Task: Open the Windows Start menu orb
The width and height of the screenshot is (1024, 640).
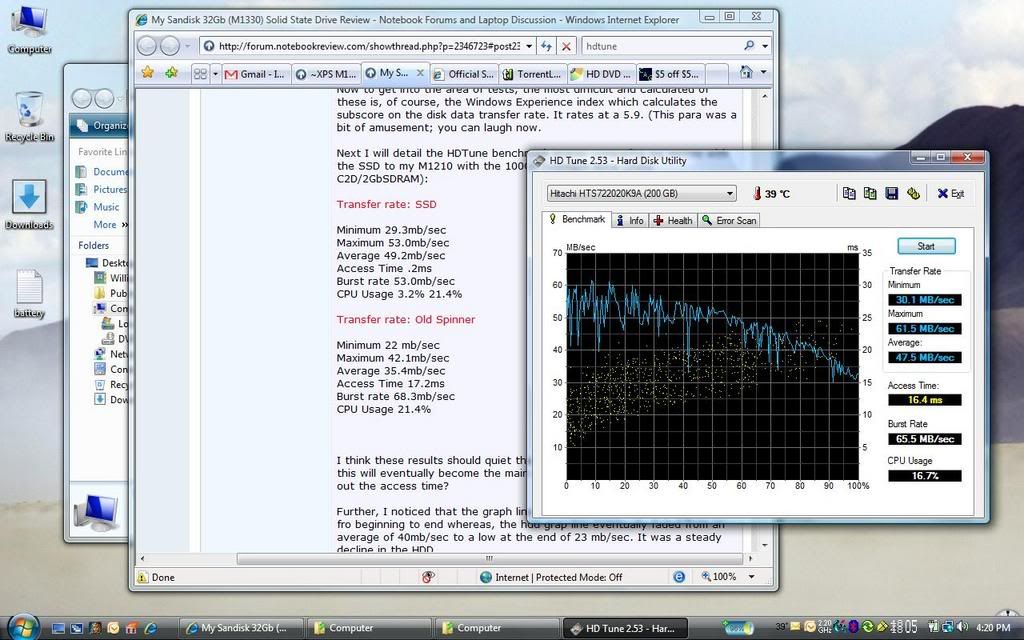Action: click(x=24, y=626)
